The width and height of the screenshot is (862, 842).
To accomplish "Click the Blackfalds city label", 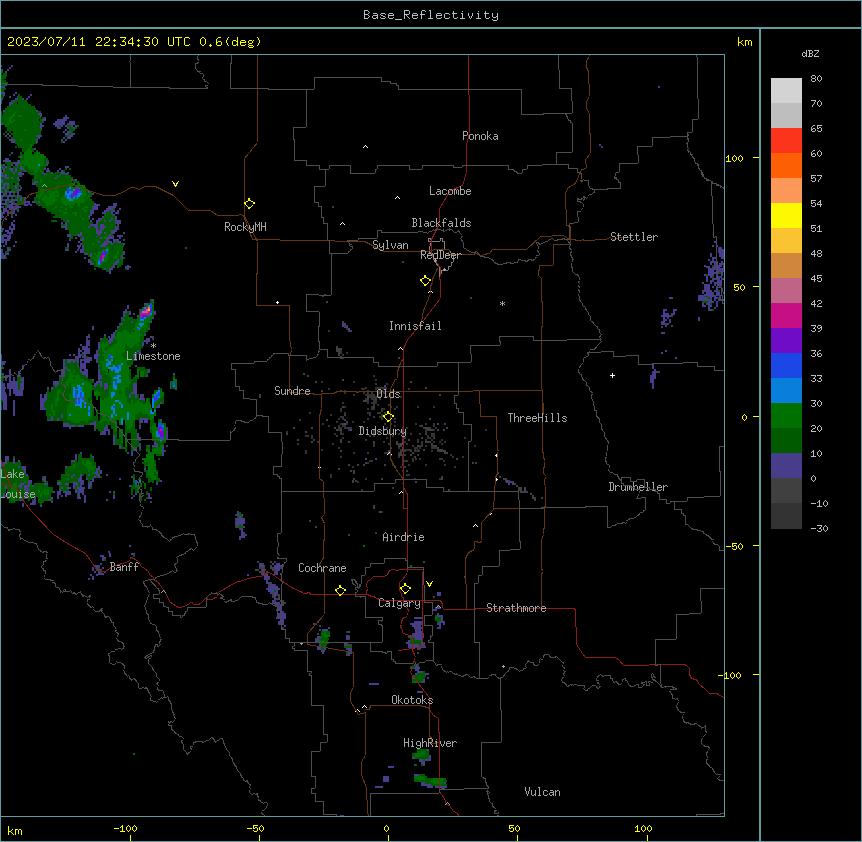I will point(441,223).
